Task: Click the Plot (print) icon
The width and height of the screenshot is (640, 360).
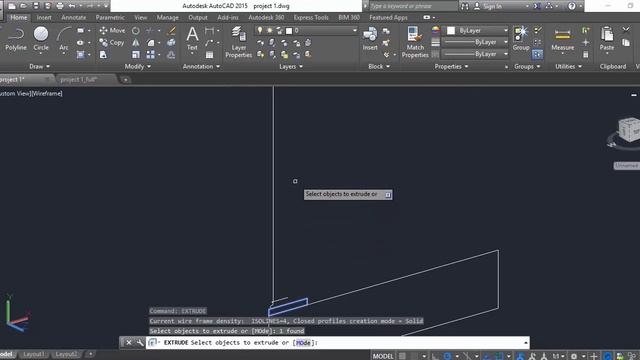Action: 60,6
